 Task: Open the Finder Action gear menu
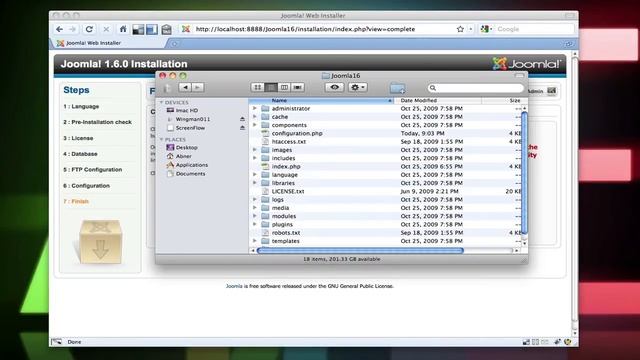[x=358, y=87]
